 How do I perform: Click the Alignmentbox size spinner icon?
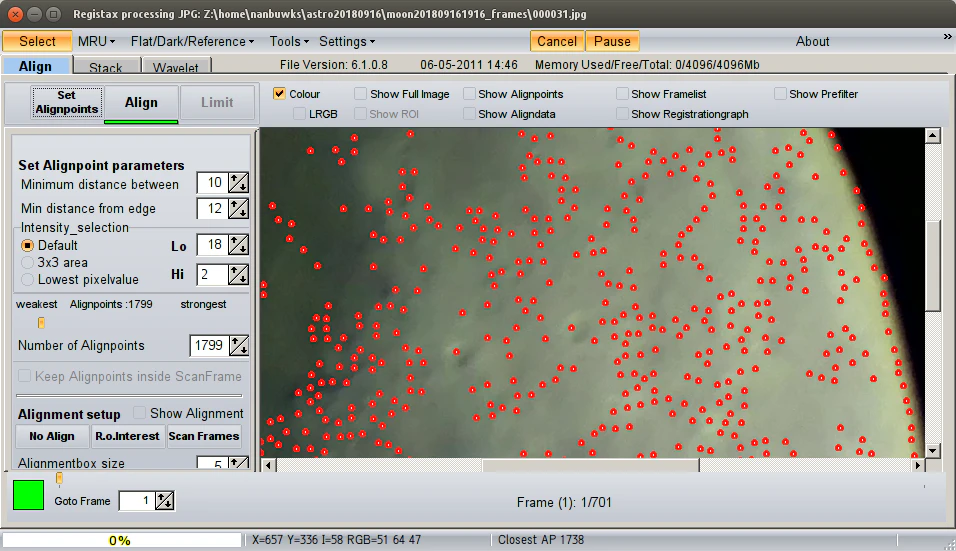pyautogui.click(x=238, y=463)
